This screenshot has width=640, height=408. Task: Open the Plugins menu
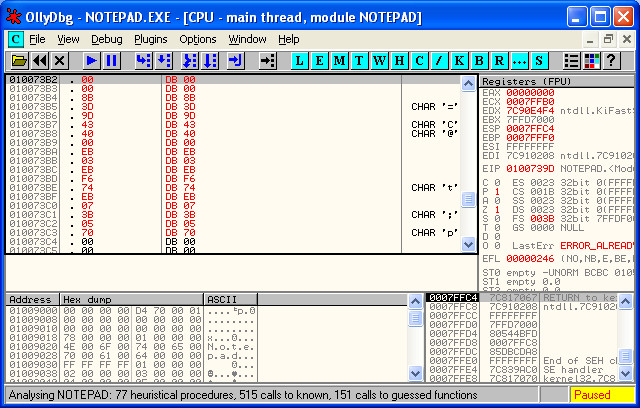[x=151, y=40]
